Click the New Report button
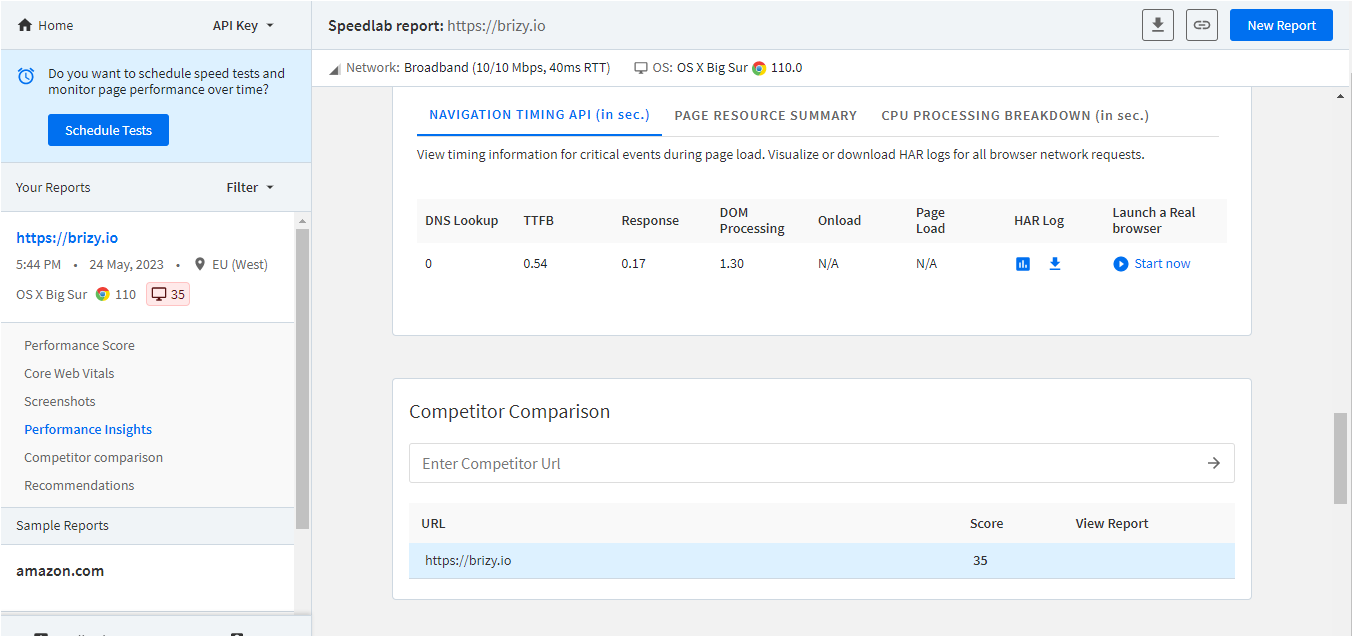1353x637 pixels. tap(1281, 25)
